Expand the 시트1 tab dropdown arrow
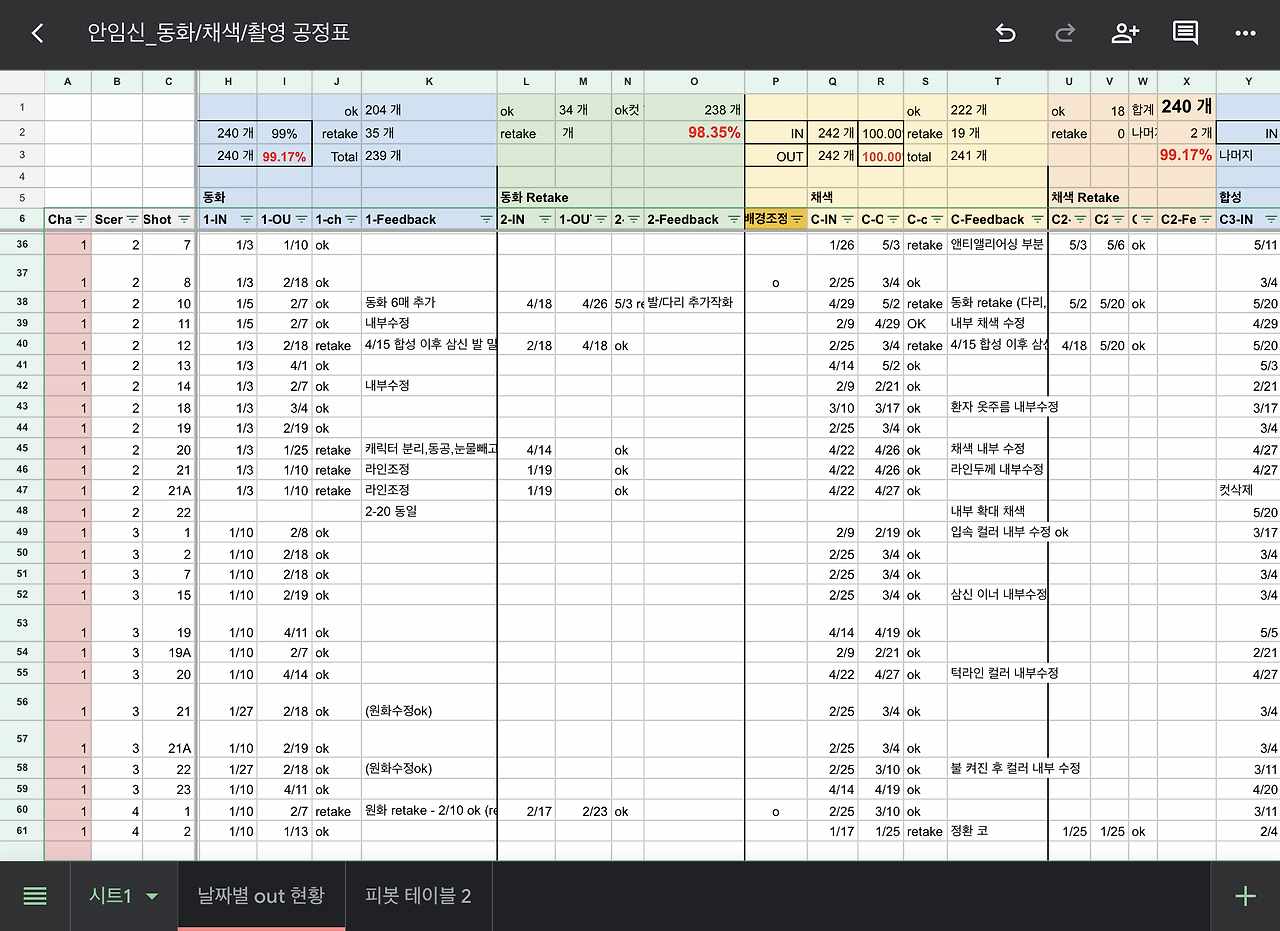The image size is (1280, 931). point(152,897)
